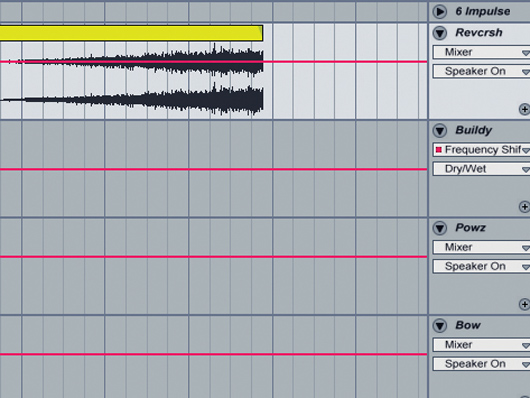Fold the Revcrsh track
The width and height of the screenshot is (530, 398).
pos(440,33)
